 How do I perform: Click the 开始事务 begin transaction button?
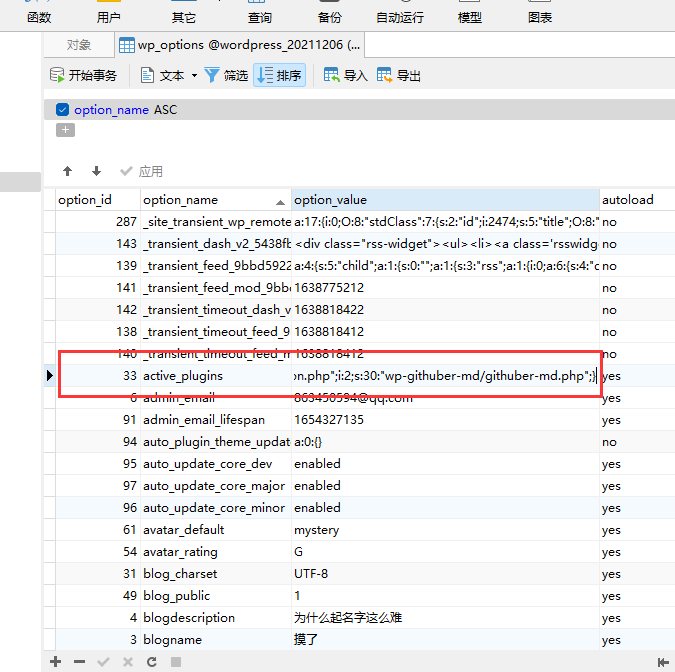pos(83,75)
